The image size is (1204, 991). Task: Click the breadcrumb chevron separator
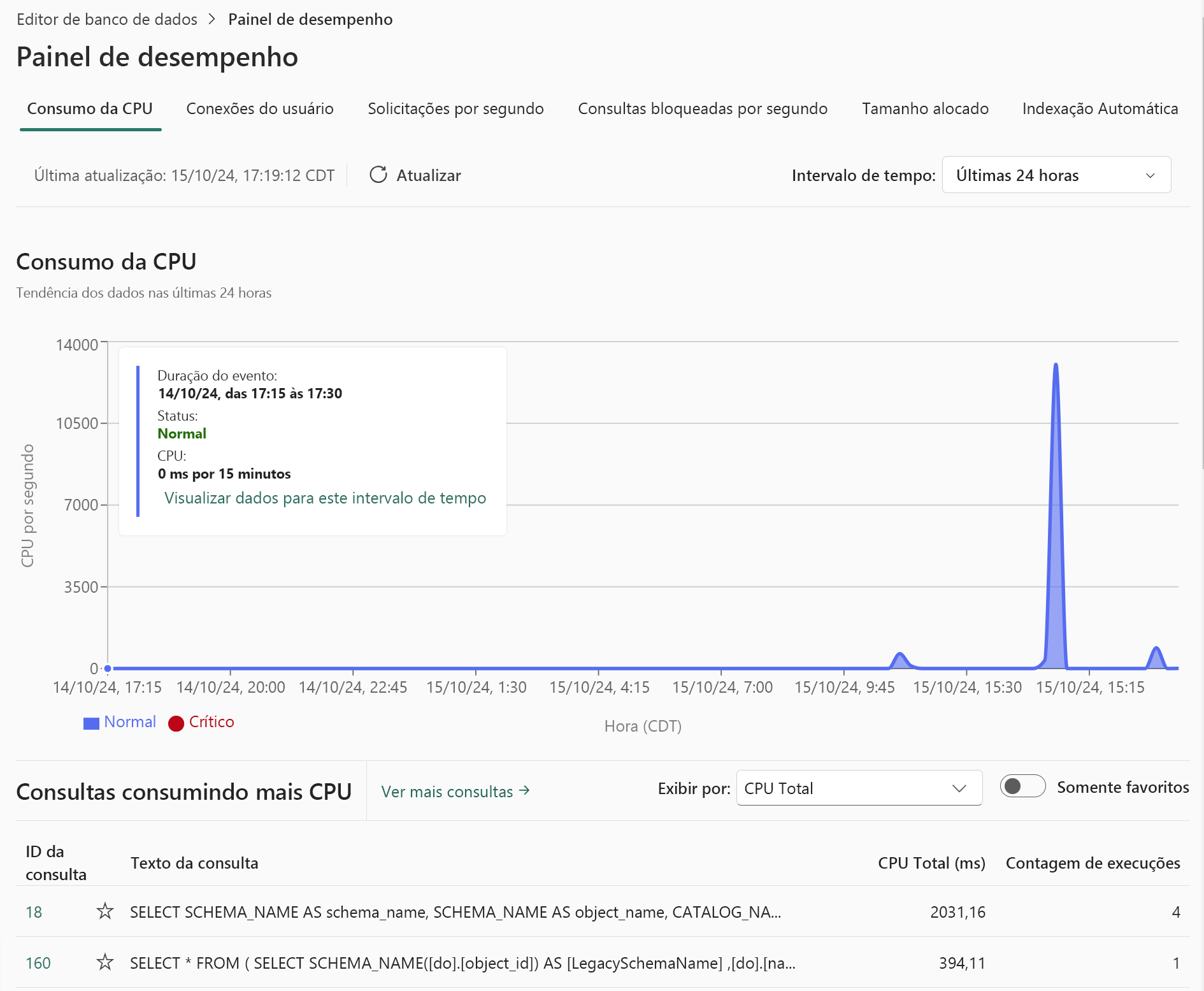coord(212,19)
